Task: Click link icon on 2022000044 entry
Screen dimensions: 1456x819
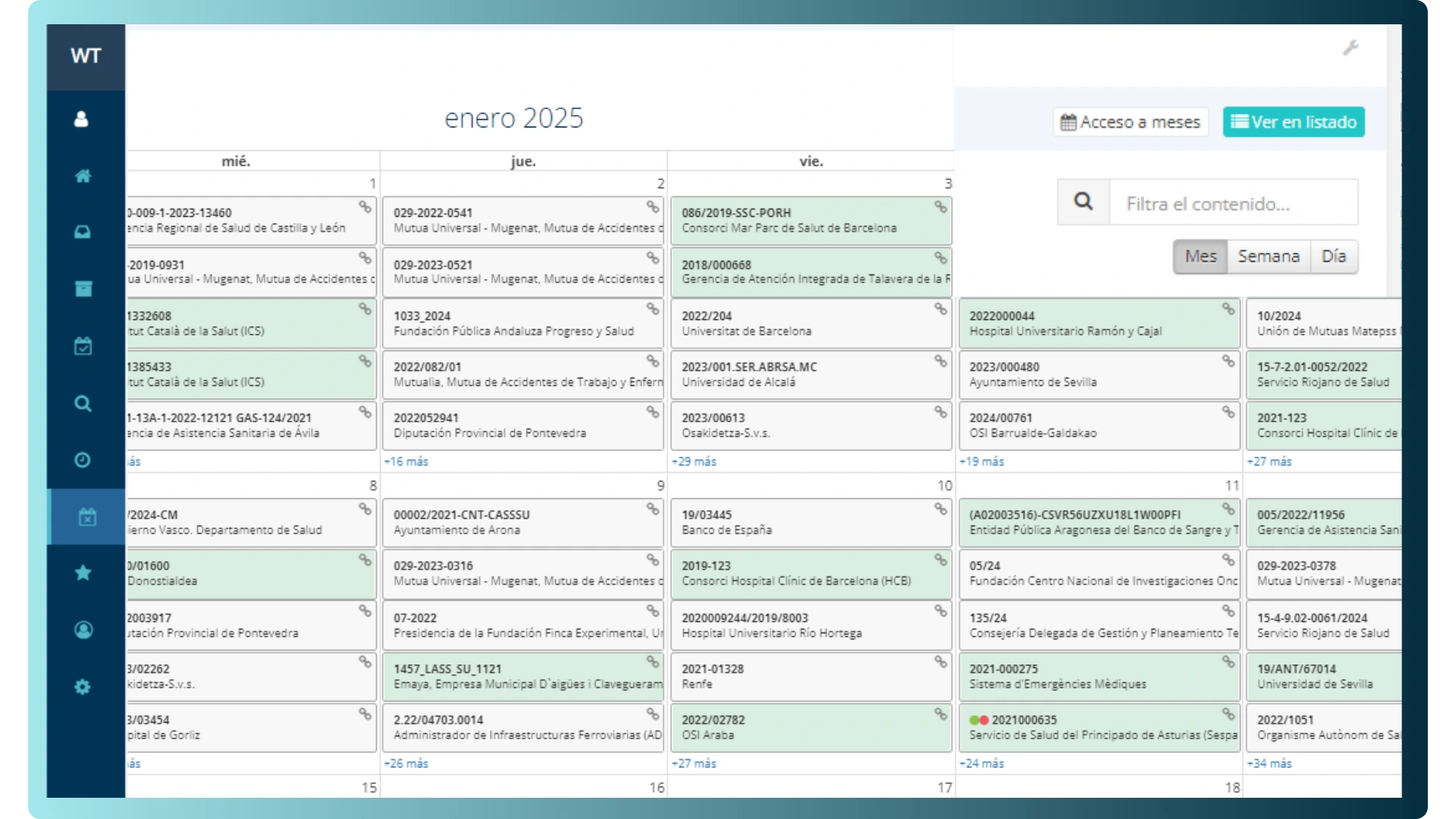Action: tap(1228, 309)
